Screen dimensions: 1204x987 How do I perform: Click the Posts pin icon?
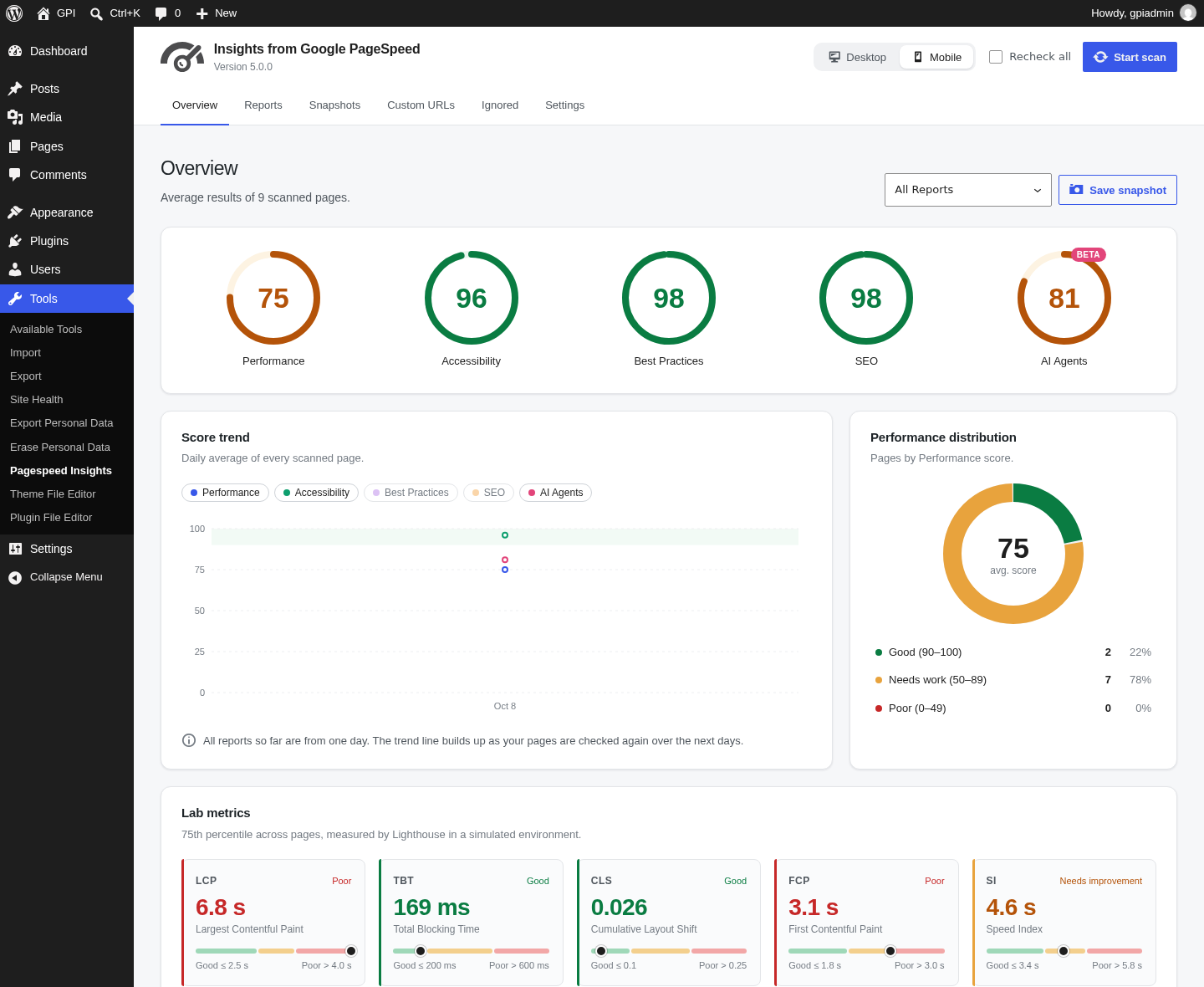(x=15, y=89)
